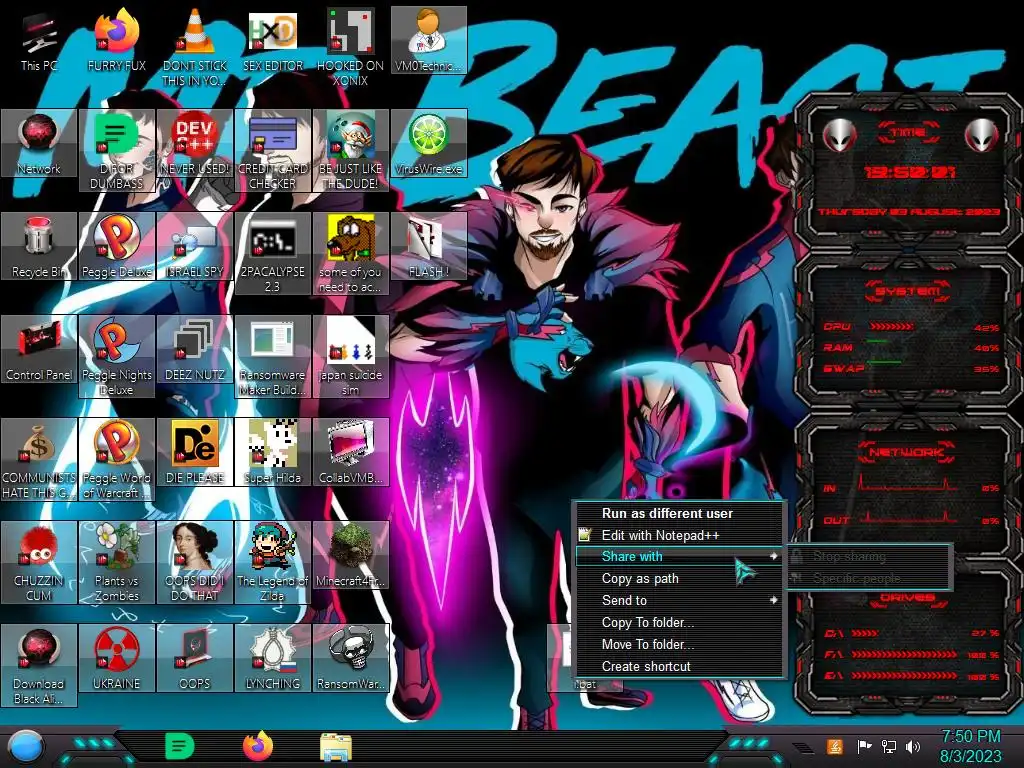Select the LYNCHING desktop icon

272,658
